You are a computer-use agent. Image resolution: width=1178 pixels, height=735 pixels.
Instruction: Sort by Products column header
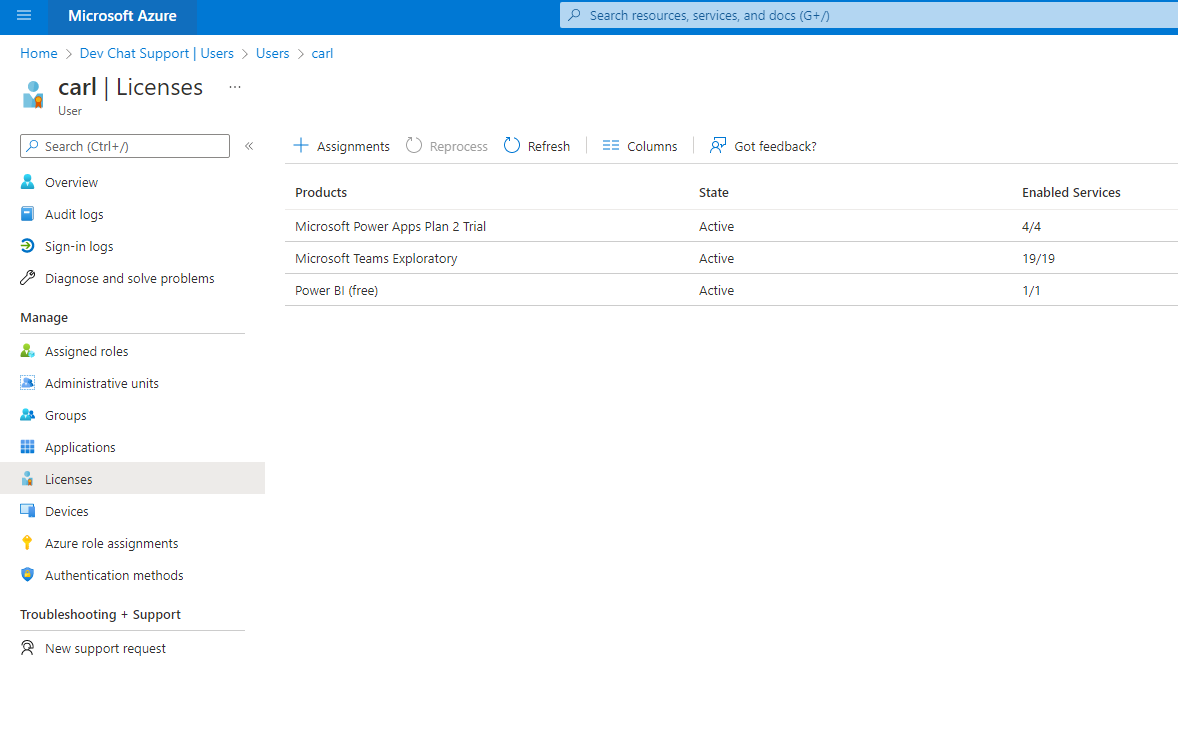click(x=321, y=192)
